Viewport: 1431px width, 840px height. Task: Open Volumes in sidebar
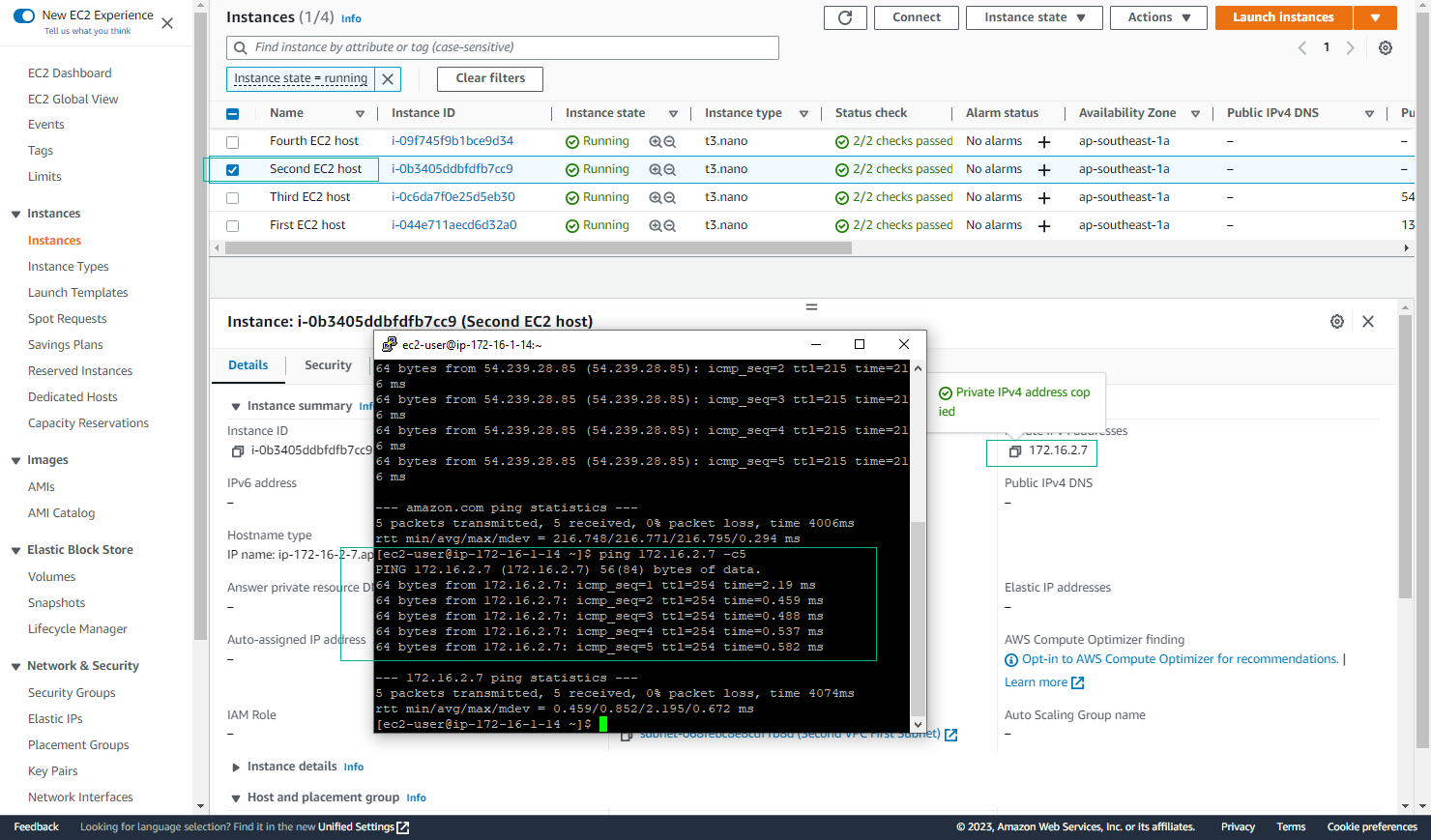pyautogui.click(x=51, y=577)
